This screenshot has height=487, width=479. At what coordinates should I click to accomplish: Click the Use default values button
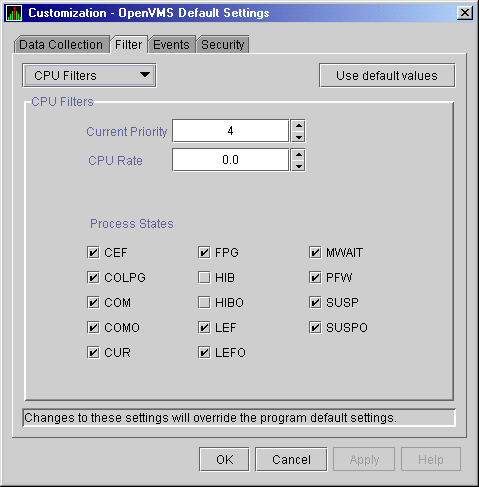pos(387,76)
